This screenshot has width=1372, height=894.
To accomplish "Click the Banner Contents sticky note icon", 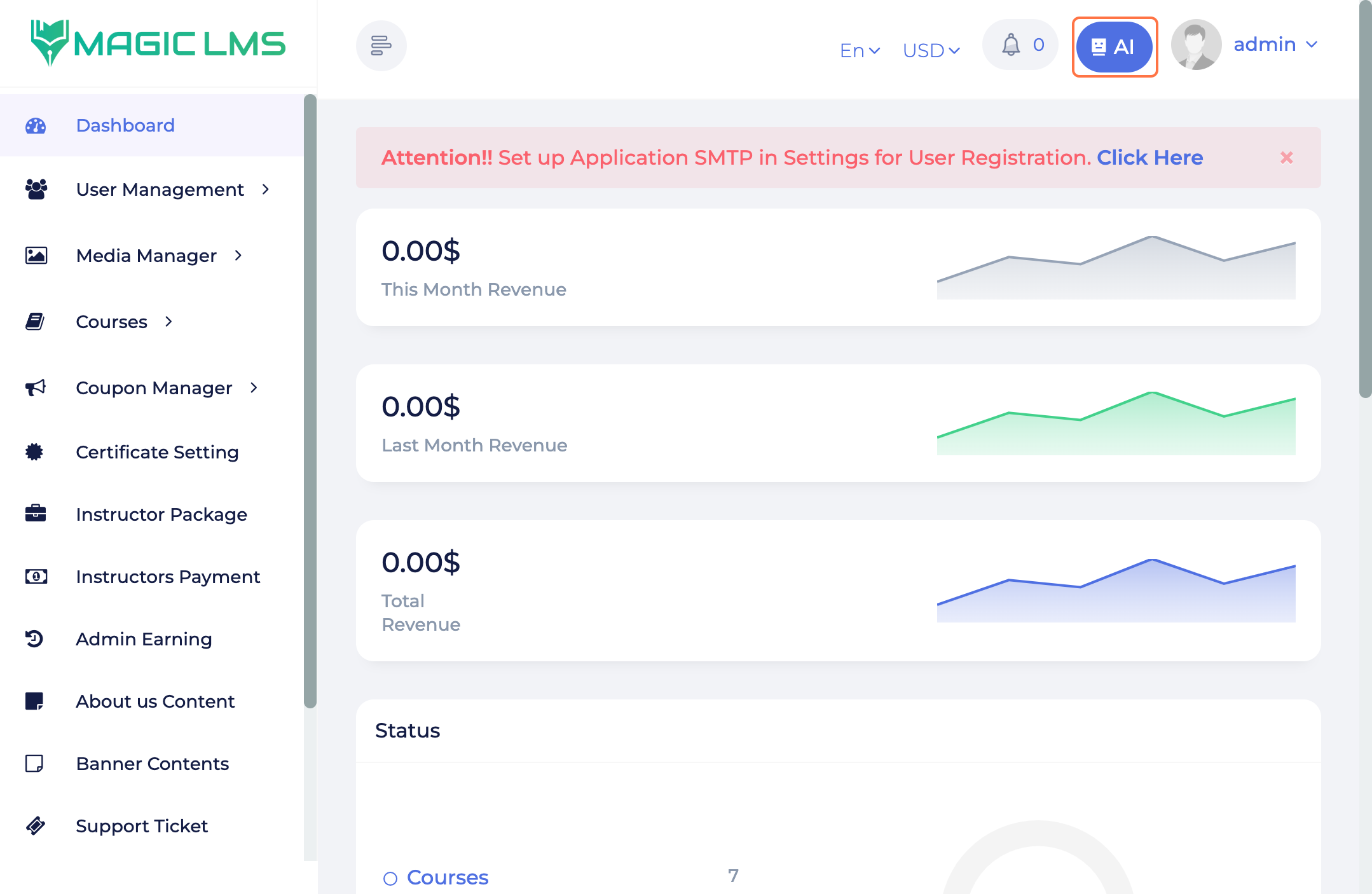I will coord(34,763).
